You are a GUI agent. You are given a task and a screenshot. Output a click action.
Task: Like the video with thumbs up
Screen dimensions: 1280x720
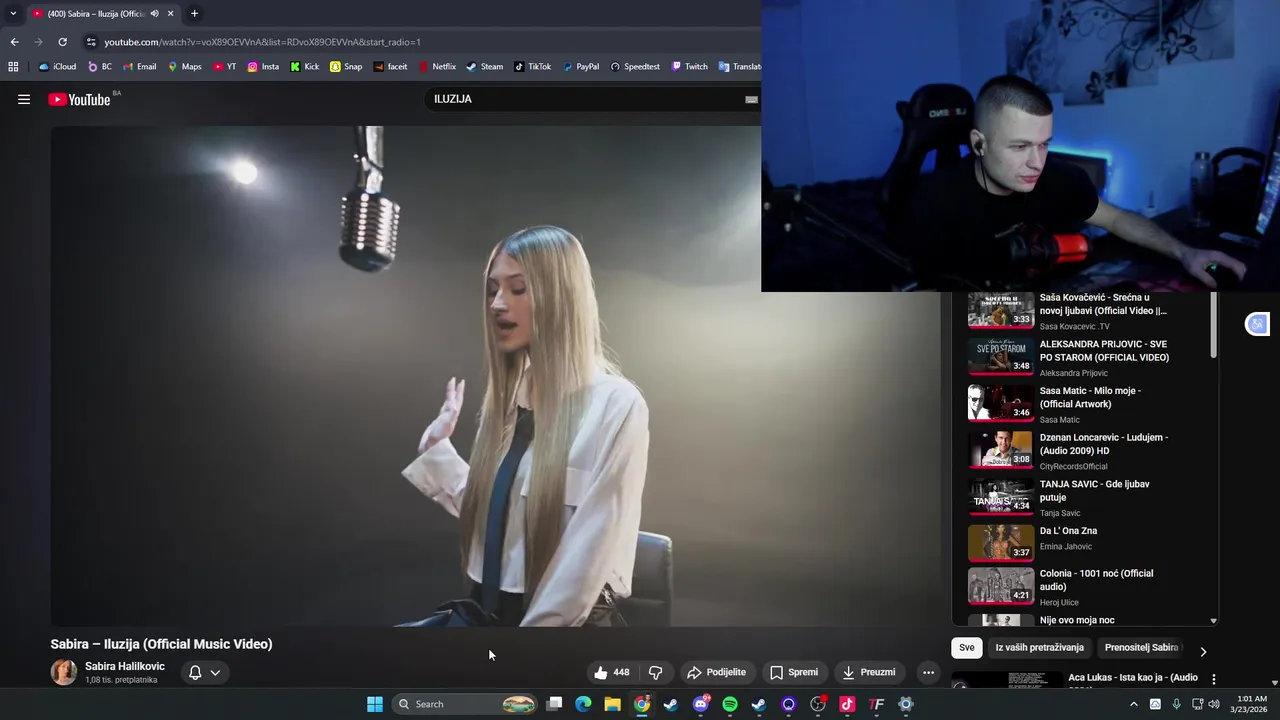click(x=611, y=672)
